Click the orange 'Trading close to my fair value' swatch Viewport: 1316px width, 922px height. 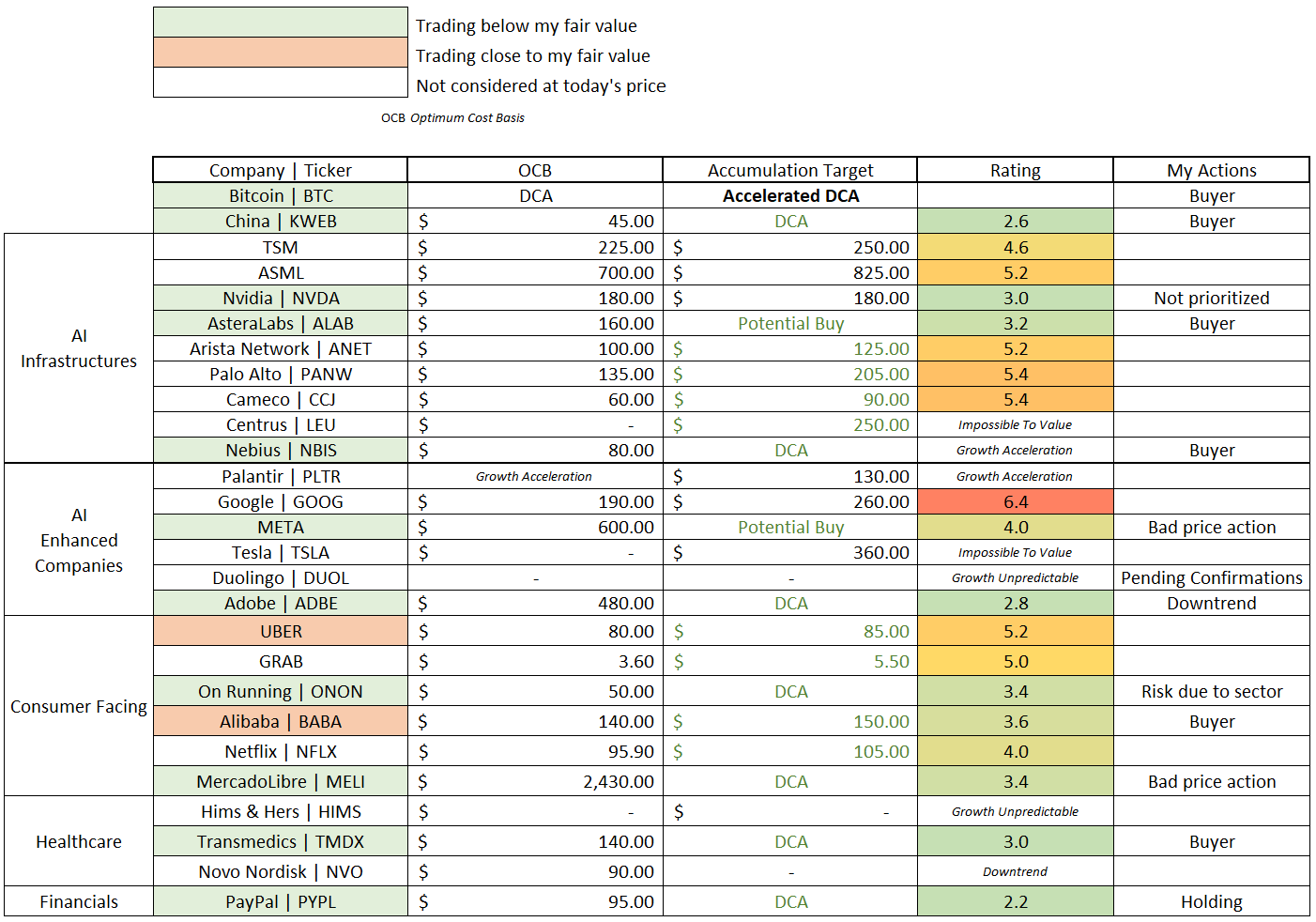(x=281, y=53)
